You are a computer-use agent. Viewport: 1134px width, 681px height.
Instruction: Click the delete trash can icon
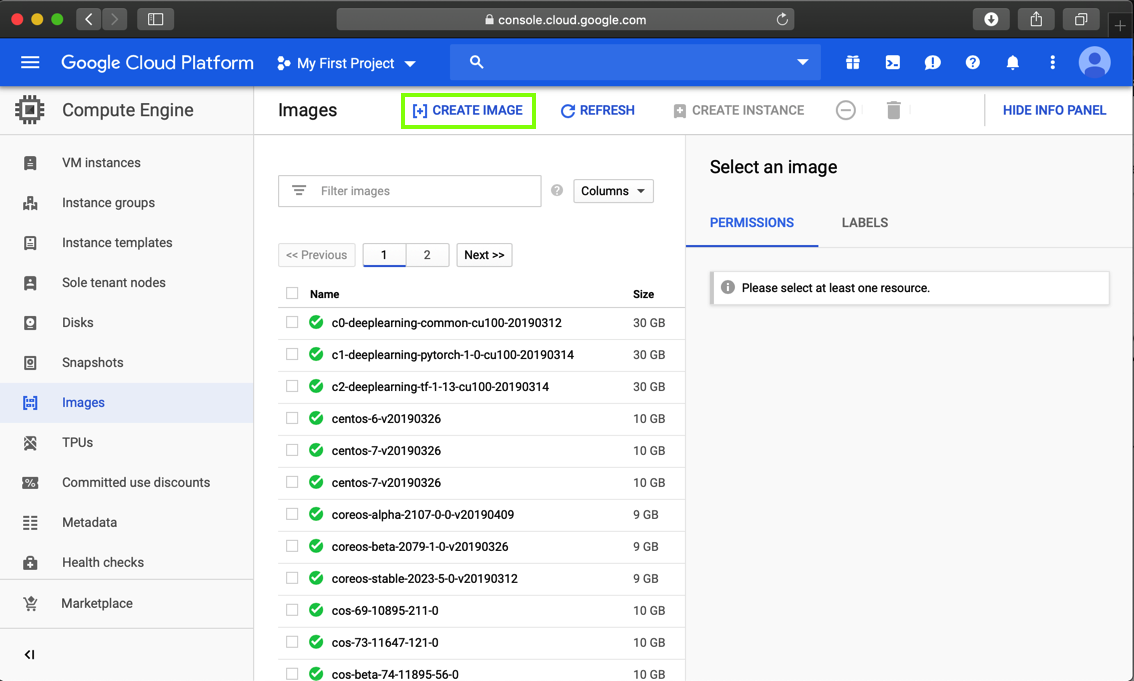893,110
